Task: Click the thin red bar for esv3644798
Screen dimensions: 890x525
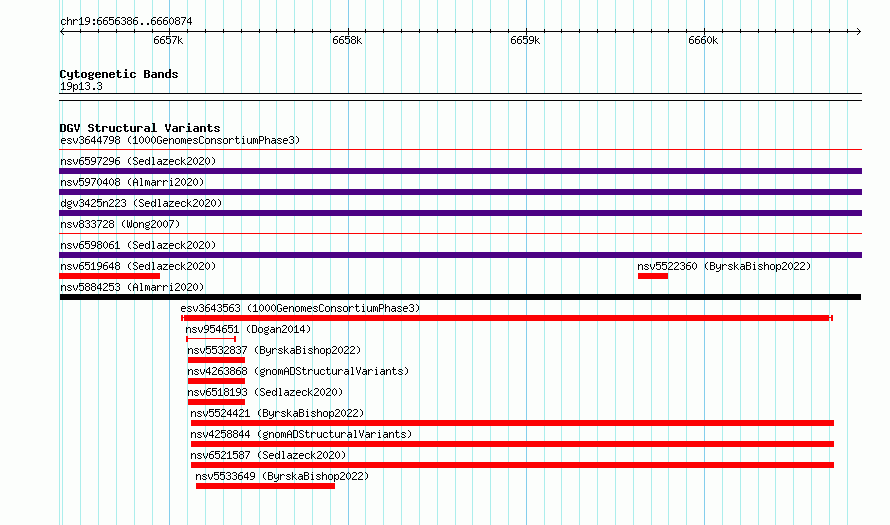Action: pyautogui.click(x=460, y=150)
